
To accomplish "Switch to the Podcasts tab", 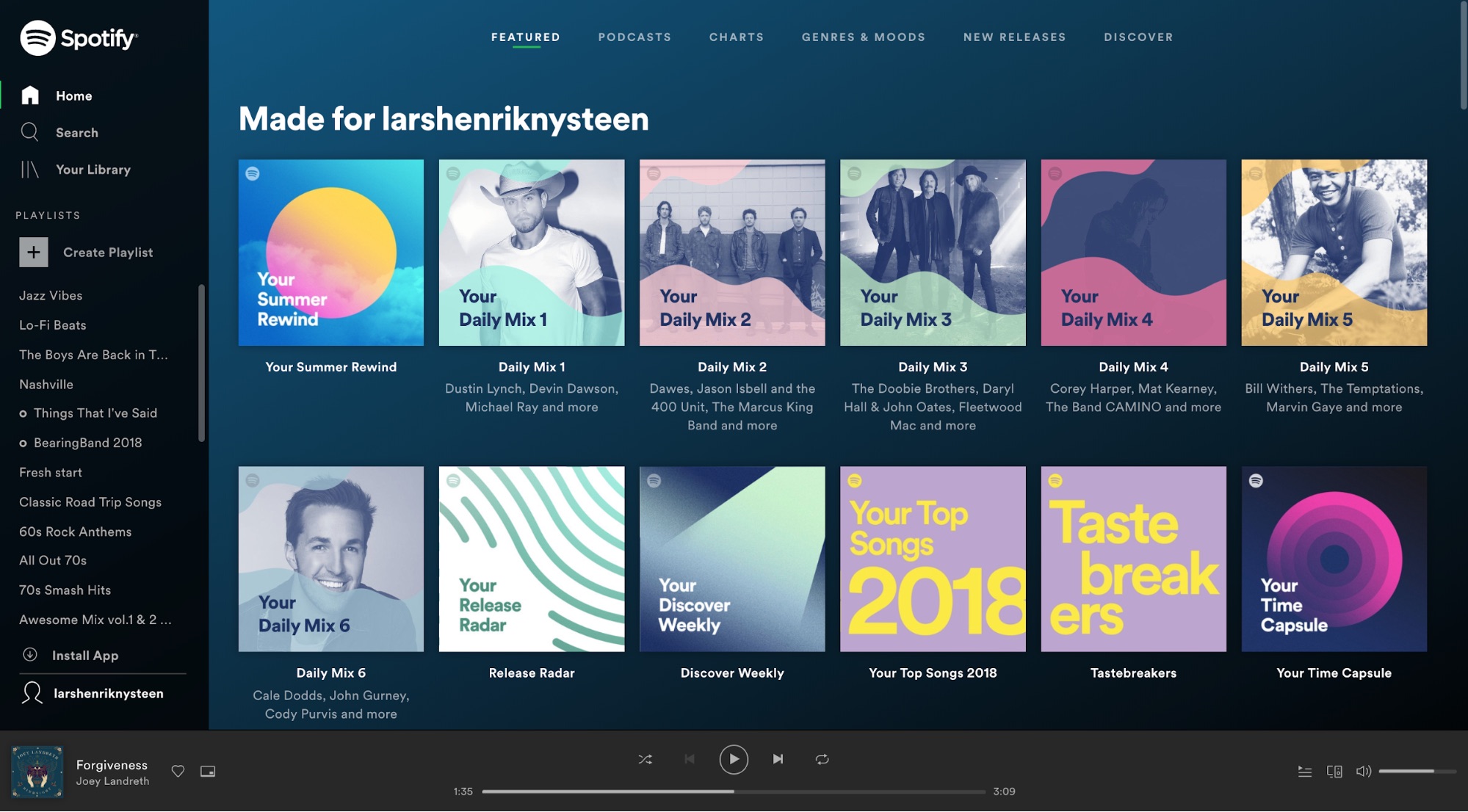I will click(634, 37).
